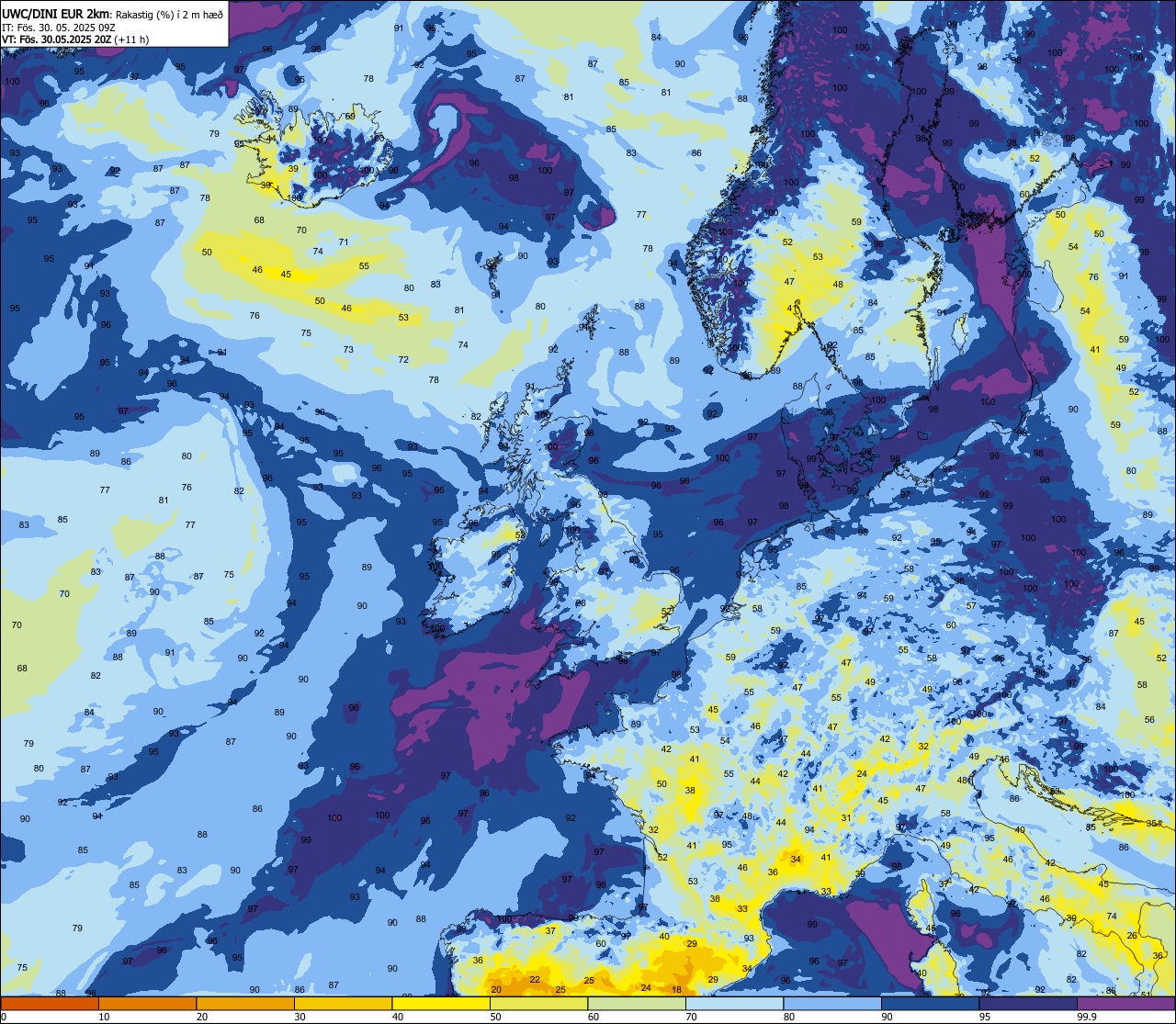Click the '22' humidity value on the map

click(535, 979)
